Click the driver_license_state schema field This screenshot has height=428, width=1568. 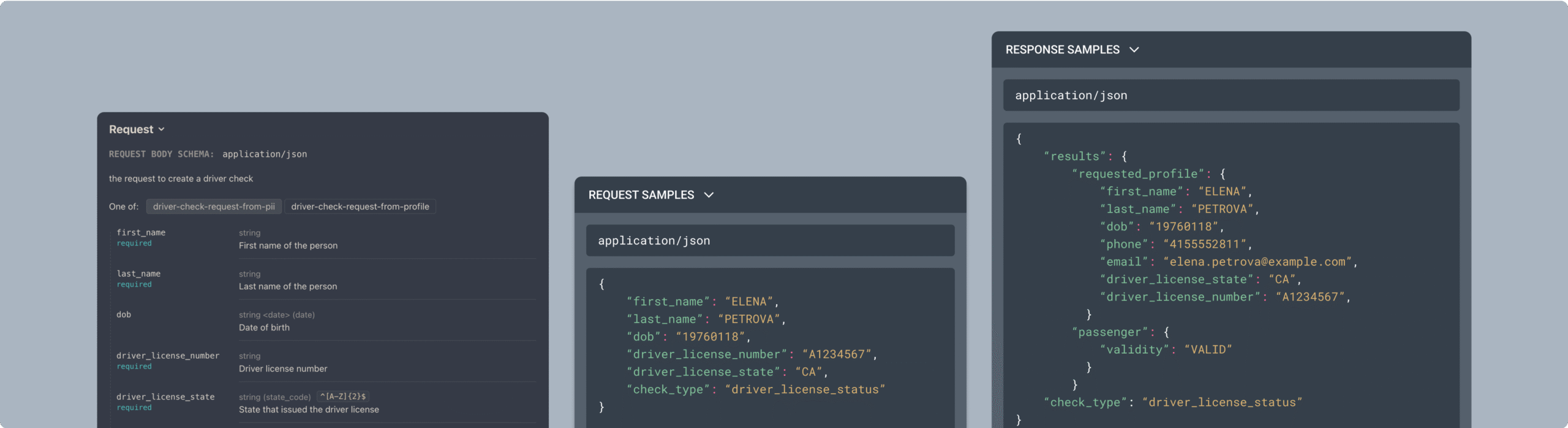click(x=165, y=397)
